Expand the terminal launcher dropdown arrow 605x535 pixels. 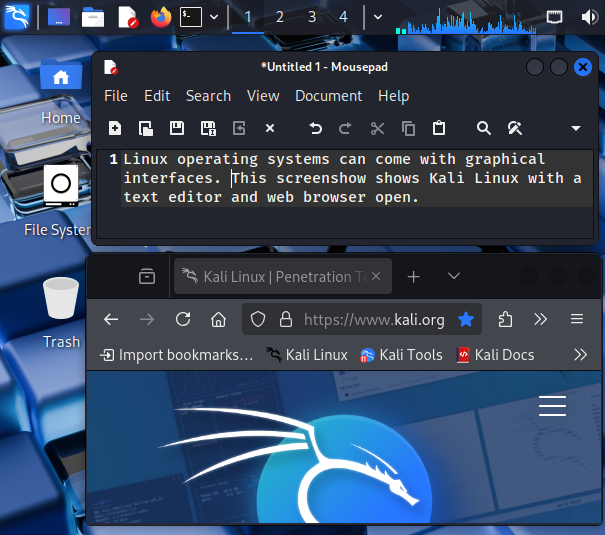coord(214,17)
